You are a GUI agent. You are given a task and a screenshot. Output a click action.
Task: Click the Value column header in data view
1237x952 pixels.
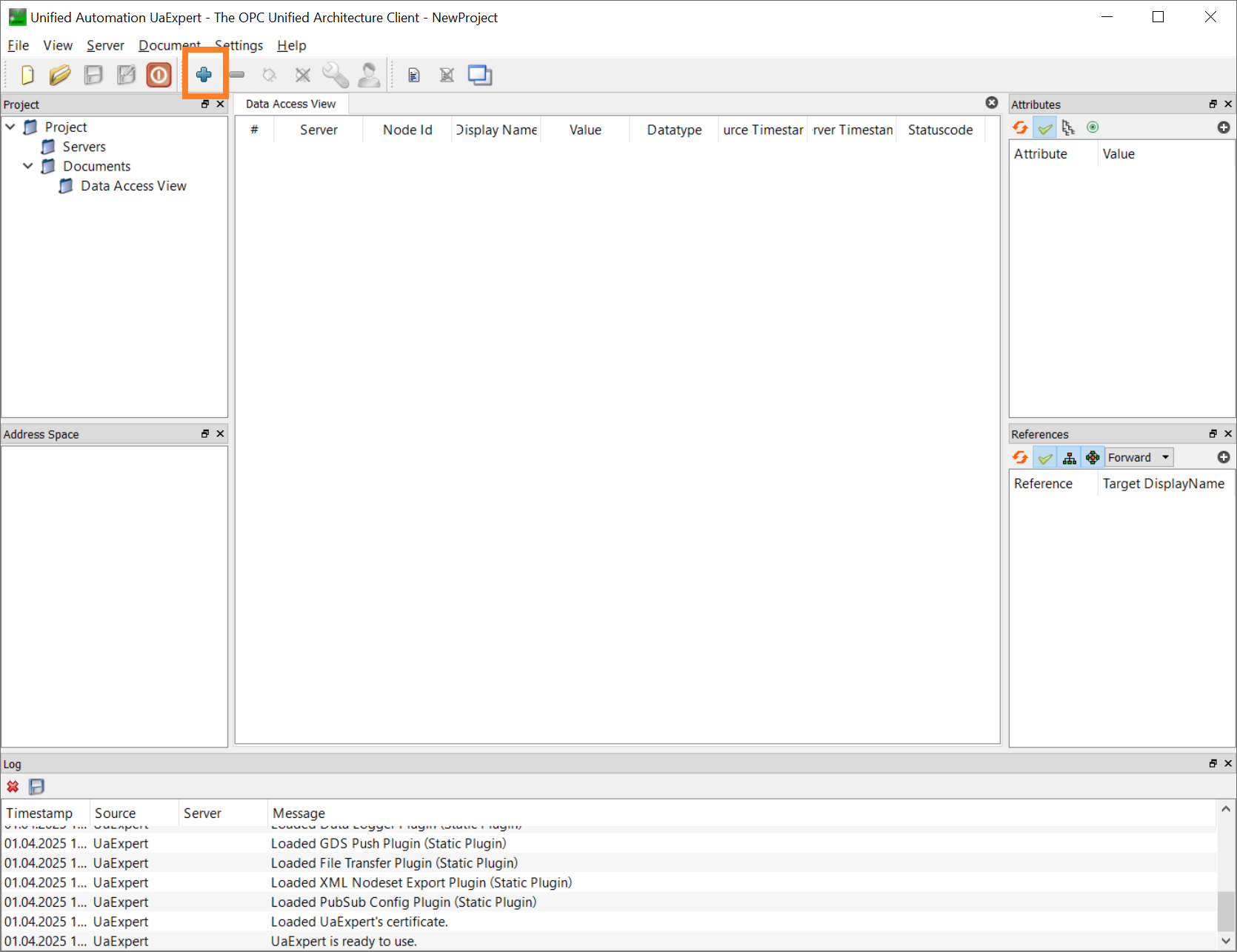click(x=585, y=130)
